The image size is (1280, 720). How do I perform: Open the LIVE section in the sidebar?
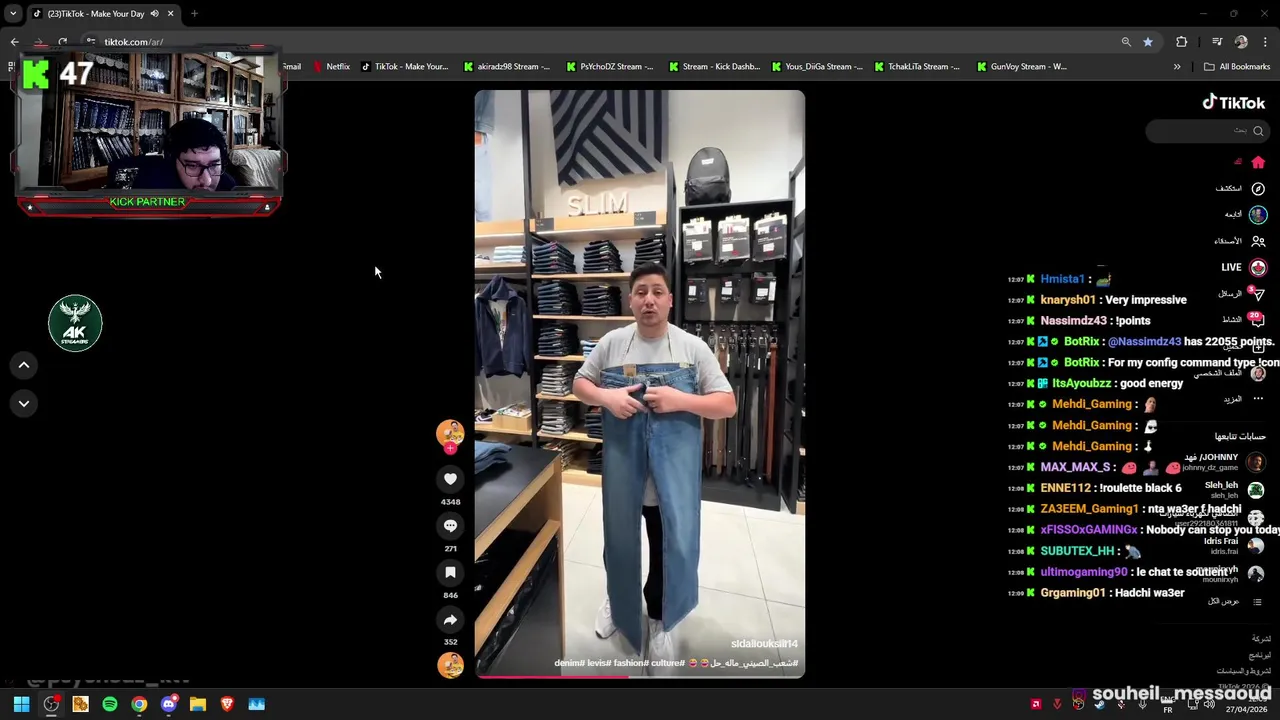1243,267
